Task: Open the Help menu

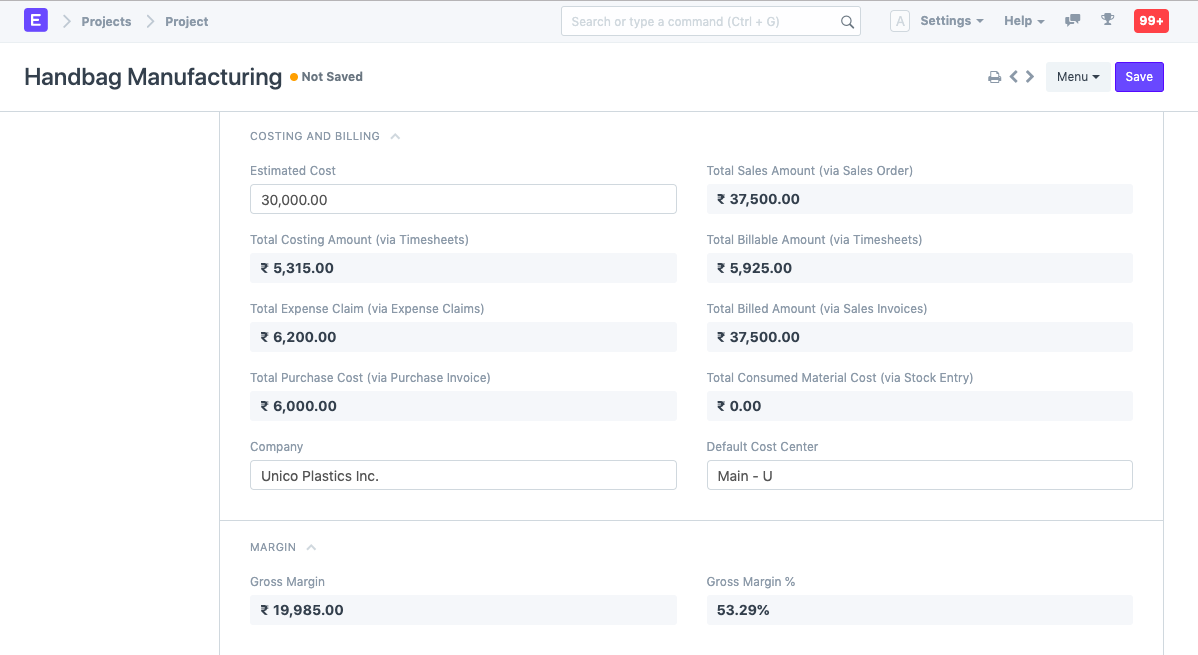Action: point(1018,20)
